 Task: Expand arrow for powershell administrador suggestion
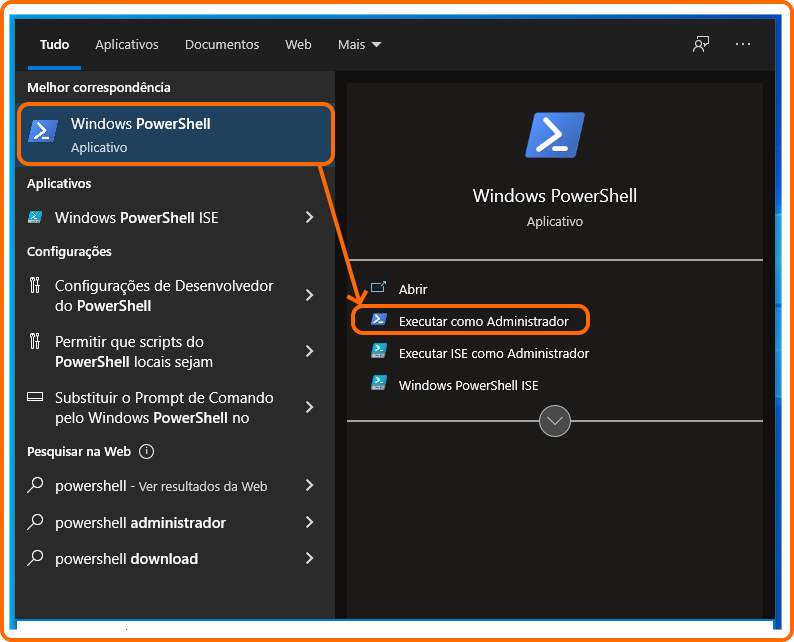pos(309,522)
